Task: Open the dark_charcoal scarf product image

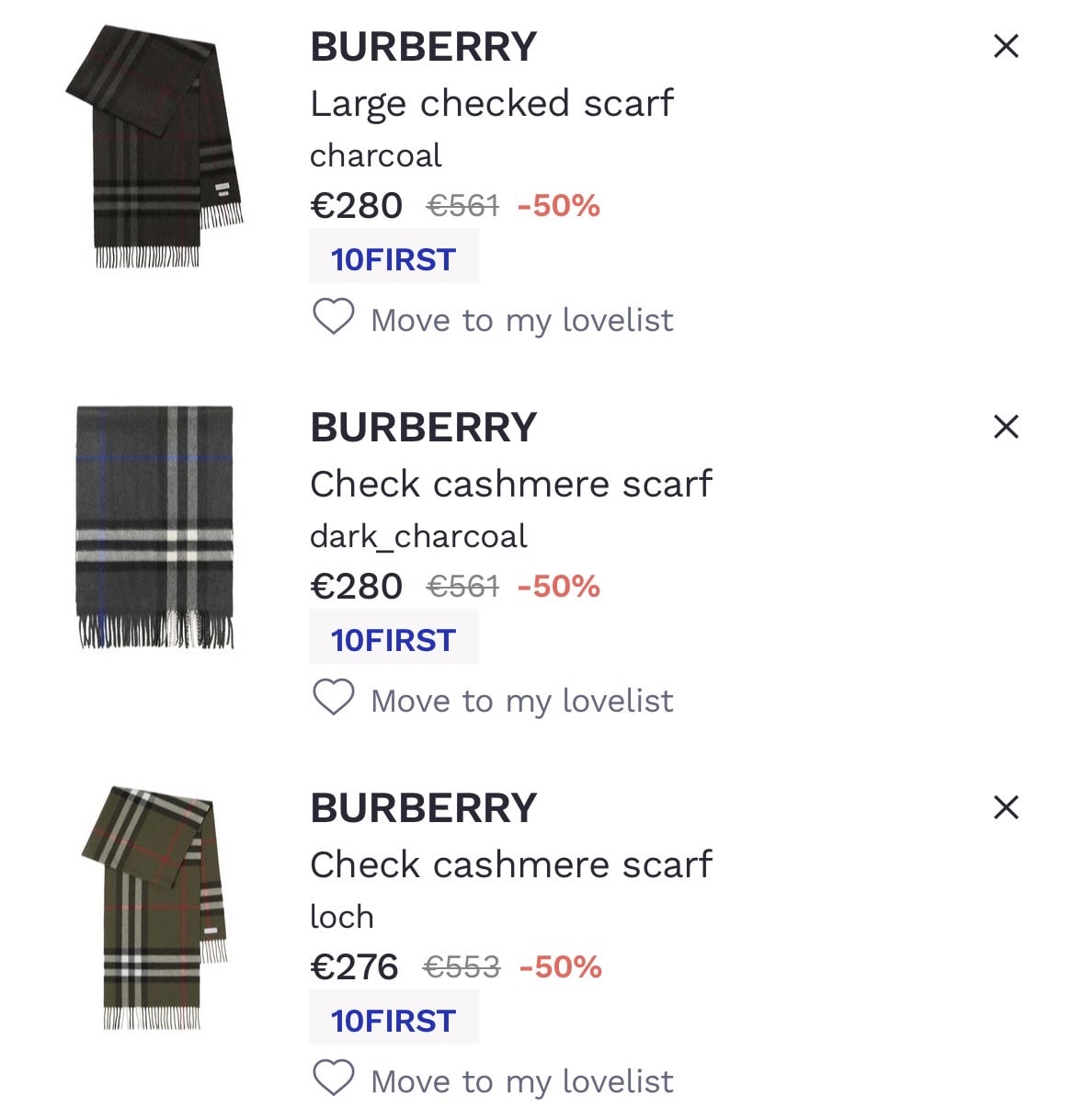Action: pyautogui.click(x=154, y=527)
